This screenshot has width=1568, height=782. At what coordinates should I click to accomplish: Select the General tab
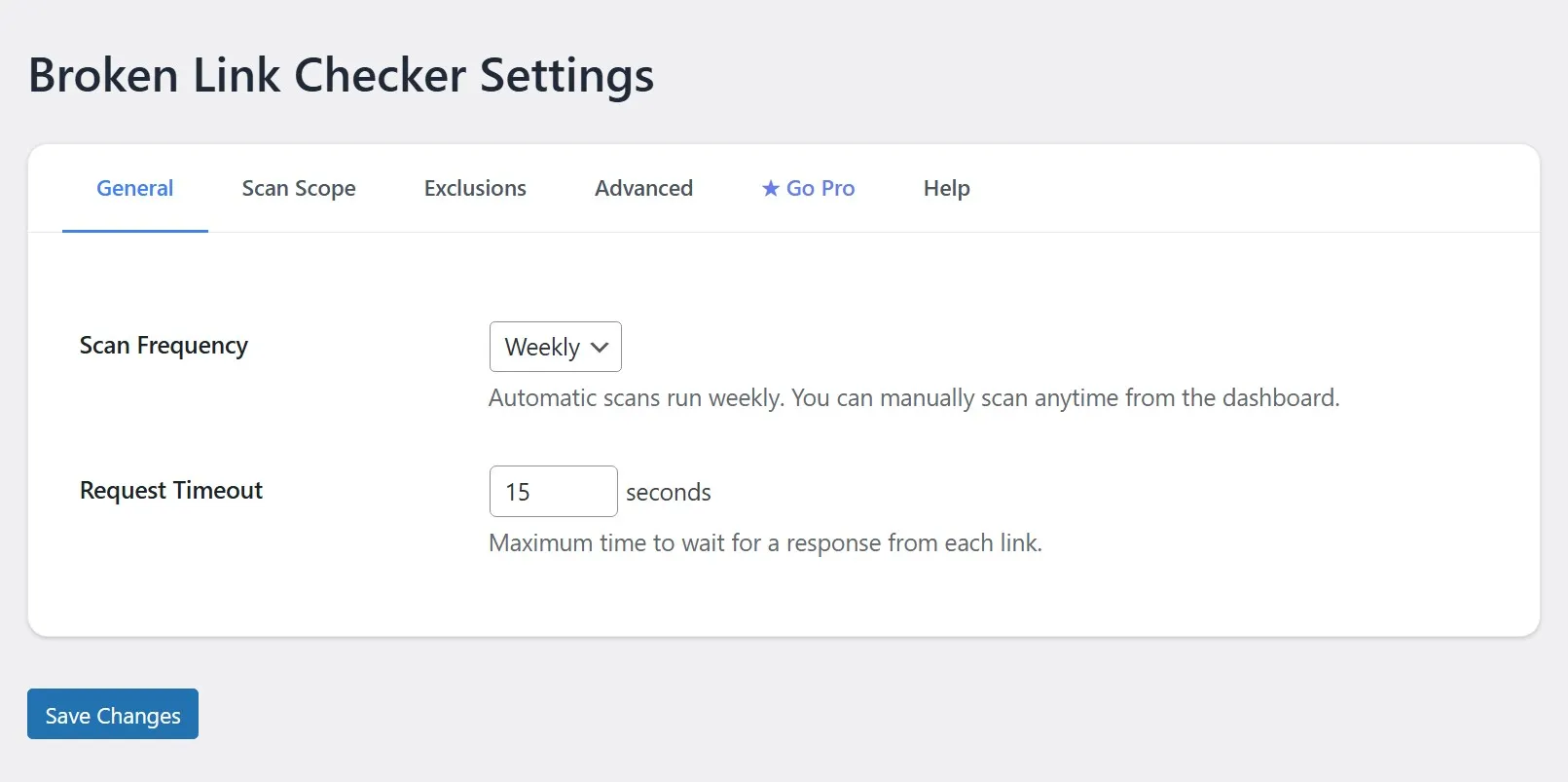134,188
